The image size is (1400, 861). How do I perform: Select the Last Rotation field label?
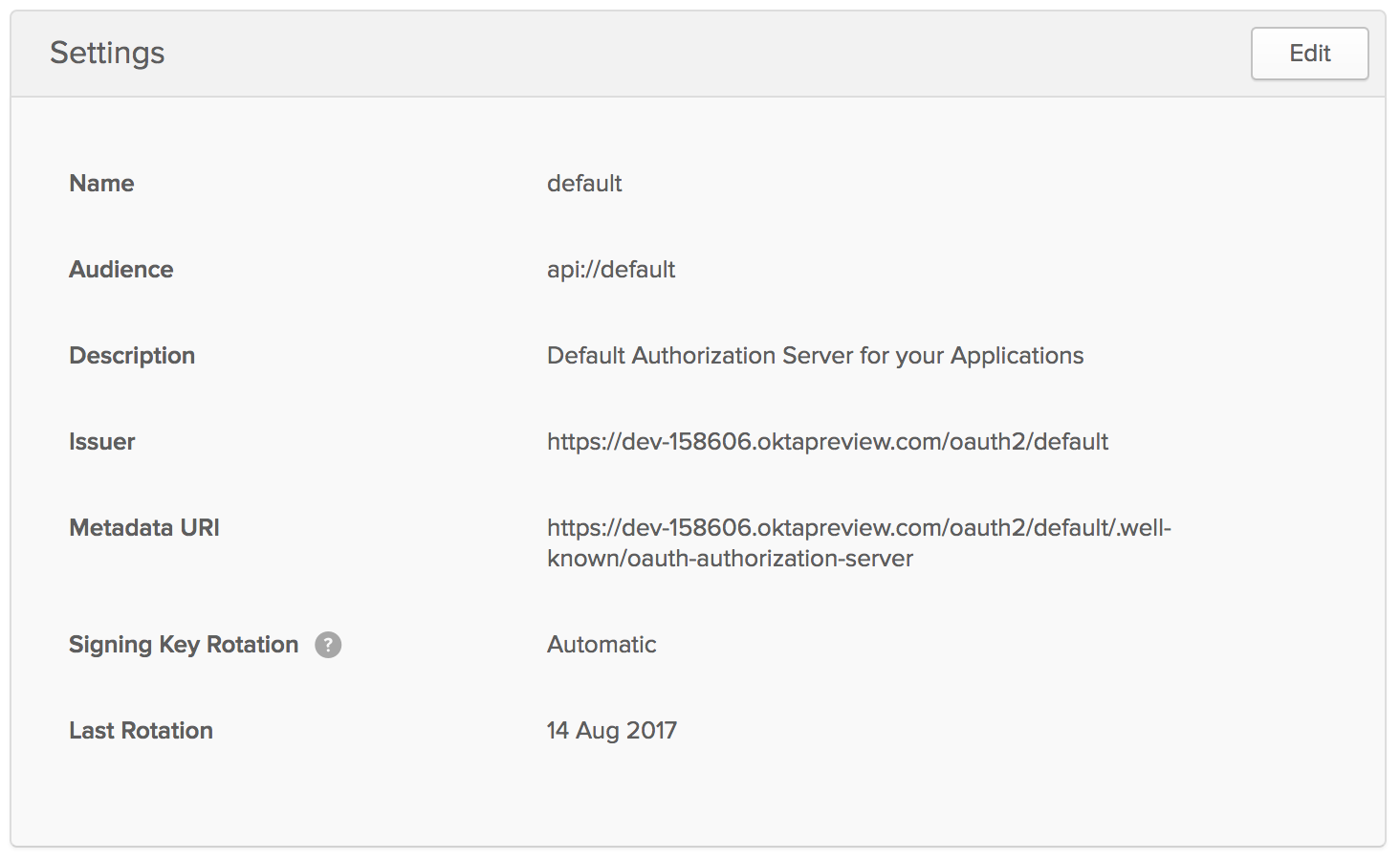point(141,731)
